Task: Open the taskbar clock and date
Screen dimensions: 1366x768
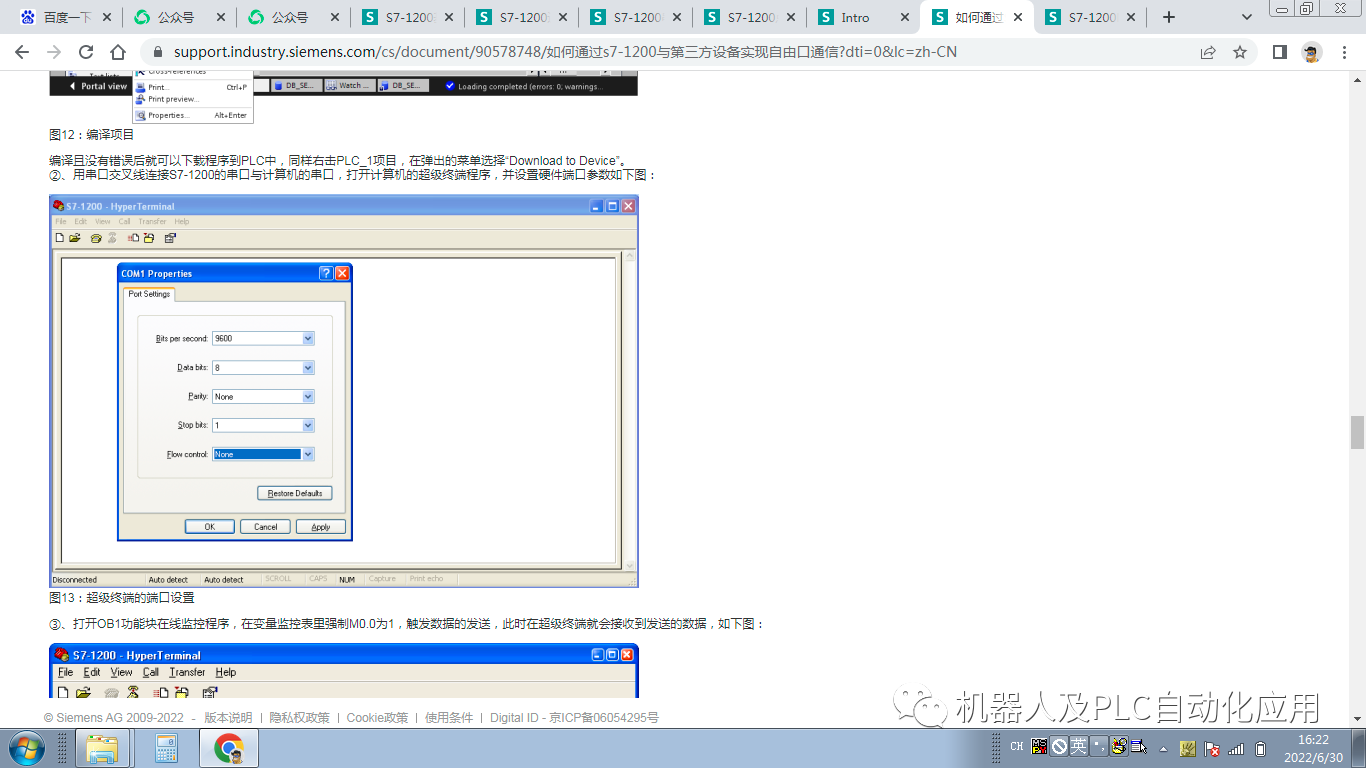Action: [x=1313, y=748]
